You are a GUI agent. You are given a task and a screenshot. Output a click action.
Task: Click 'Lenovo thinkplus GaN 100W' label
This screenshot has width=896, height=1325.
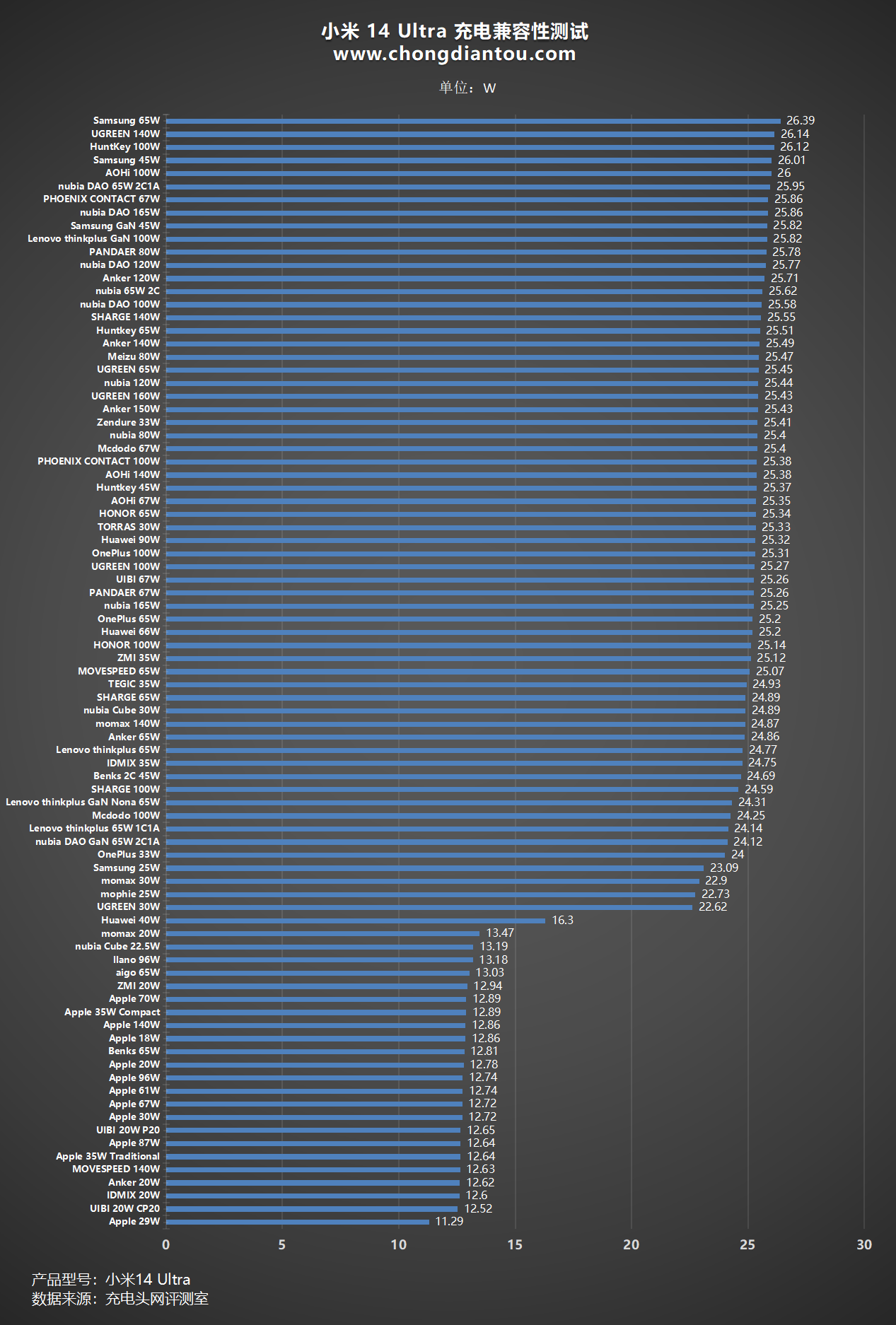tap(93, 238)
